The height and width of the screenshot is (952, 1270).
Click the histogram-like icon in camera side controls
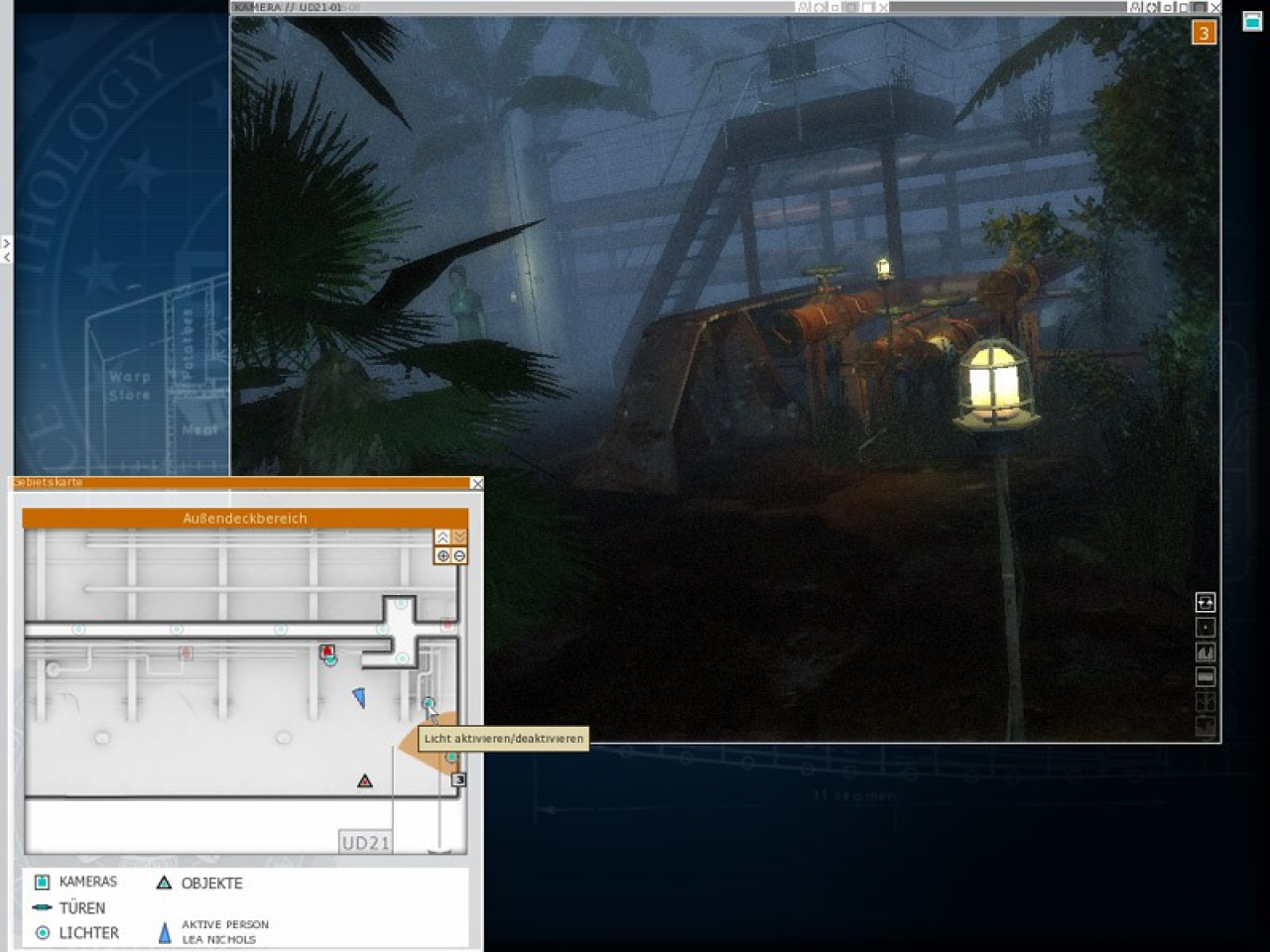(1206, 652)
